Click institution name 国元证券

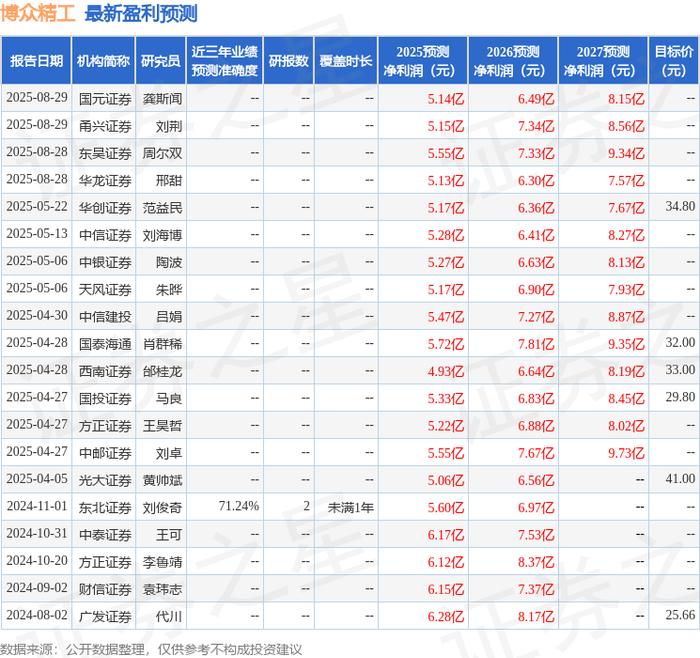105,99
